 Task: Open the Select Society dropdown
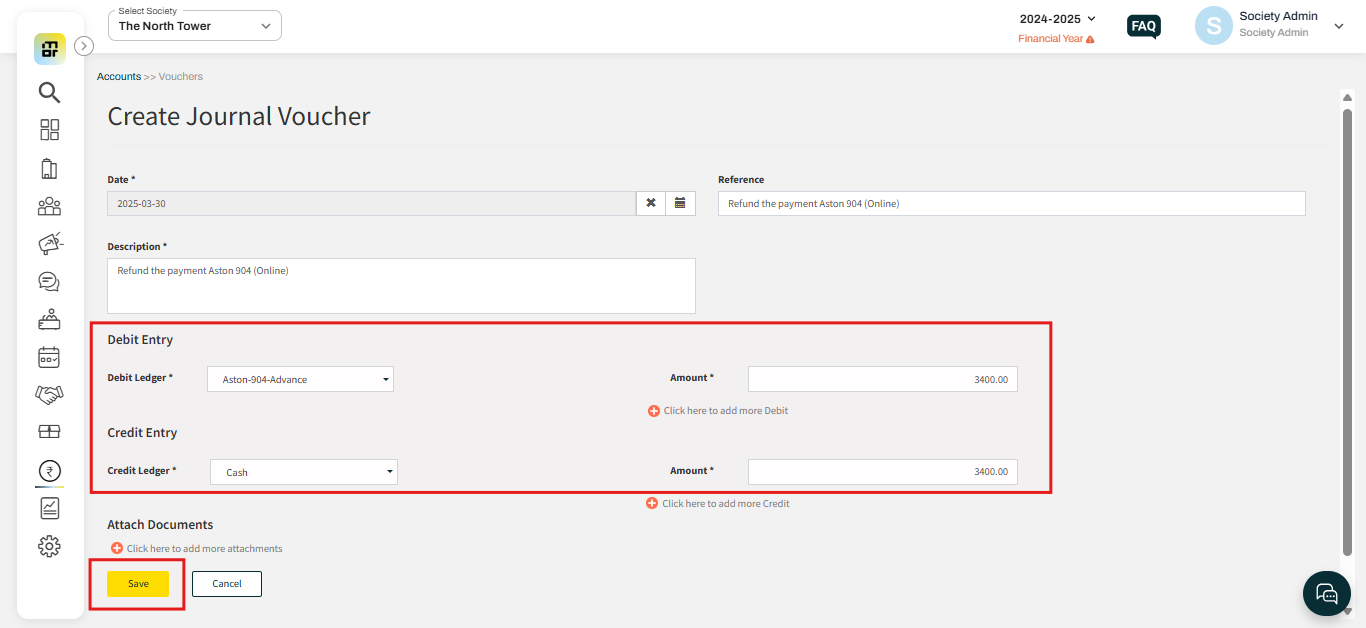pos(195,26)
